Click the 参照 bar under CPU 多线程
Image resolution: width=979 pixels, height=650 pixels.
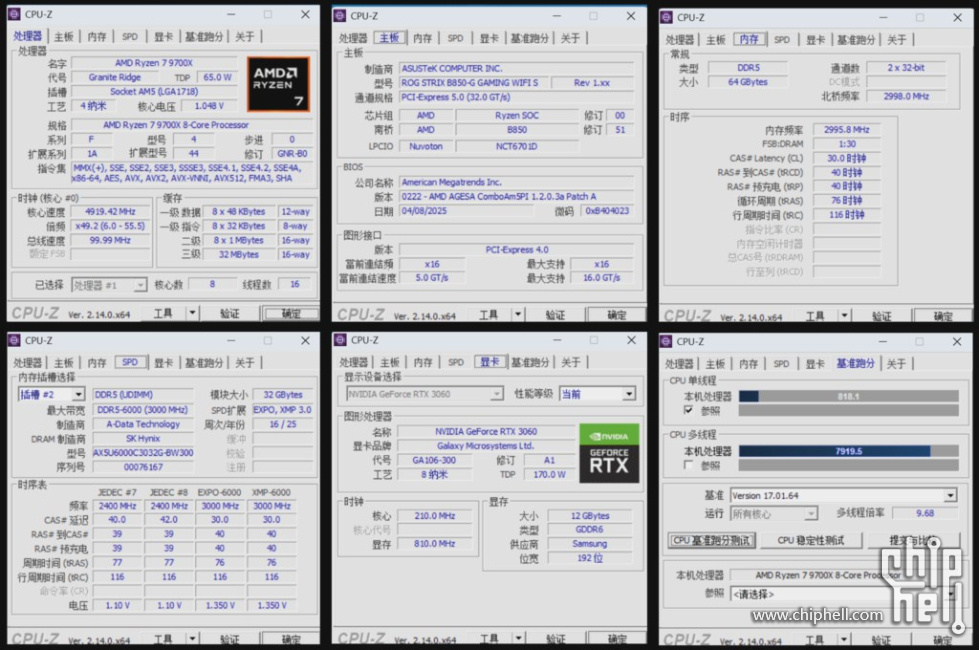tap(849, 465)
